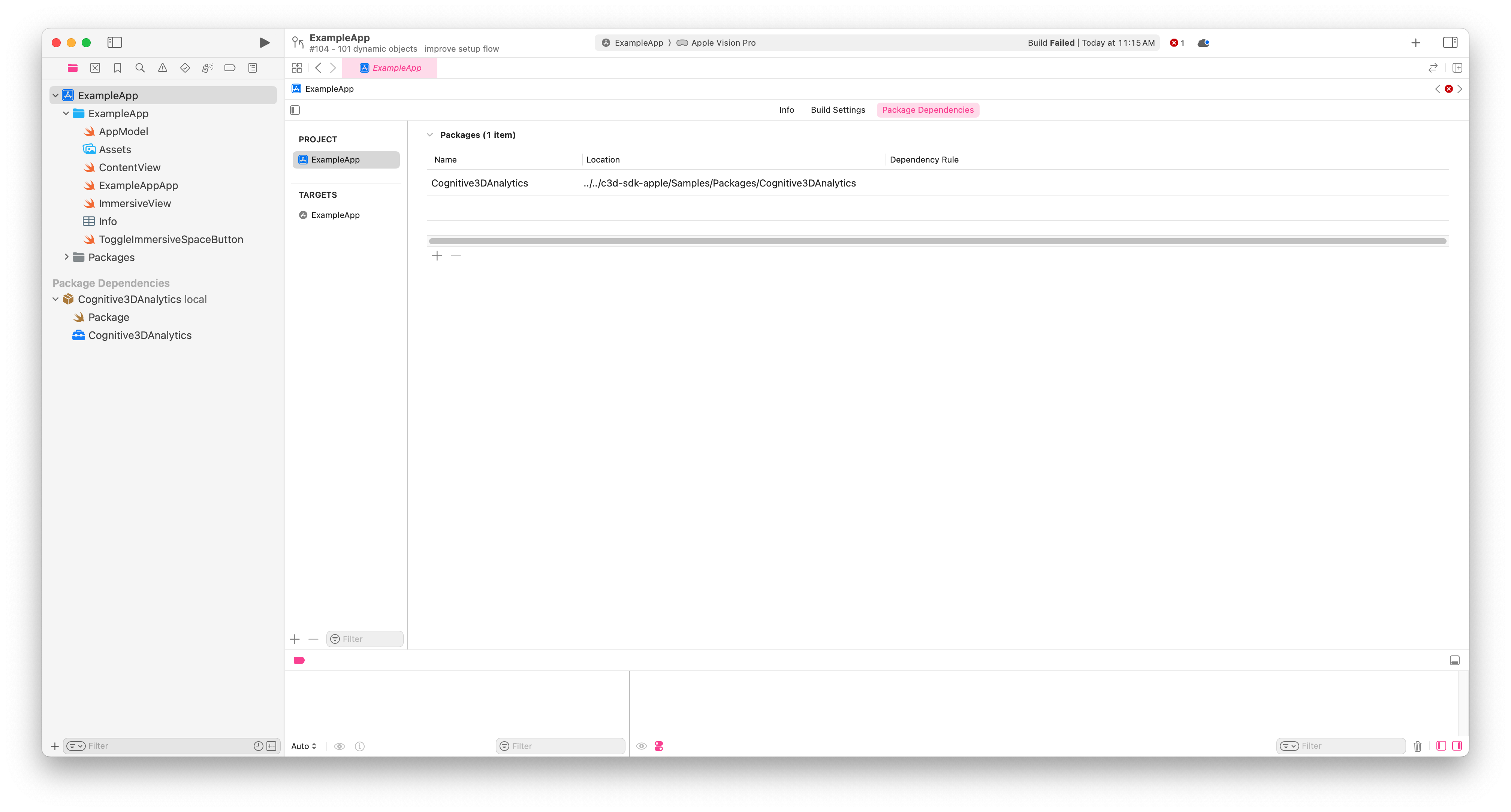Open ToggleImmersiveSpaceButton file
Viewport: 1511px width, 812px height.
point(170,239)
